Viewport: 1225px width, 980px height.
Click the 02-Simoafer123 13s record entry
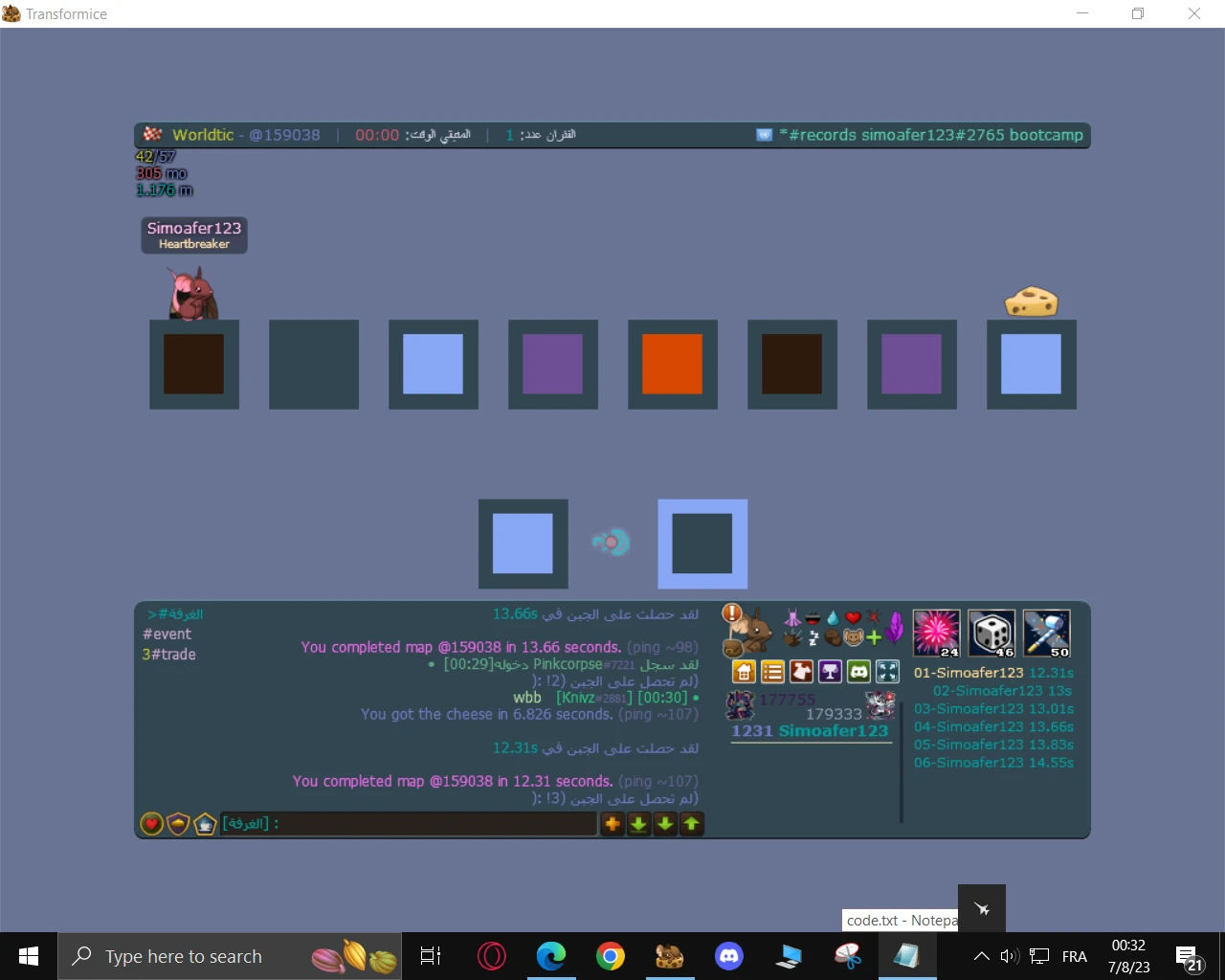(x=1002, y=691)
